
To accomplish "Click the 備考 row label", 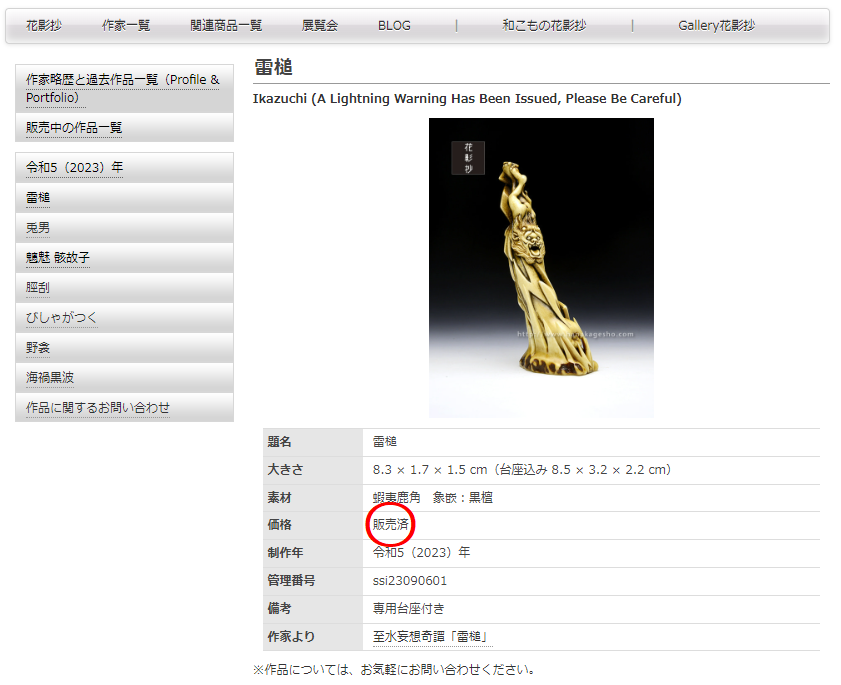I will (x=279, y=609).
